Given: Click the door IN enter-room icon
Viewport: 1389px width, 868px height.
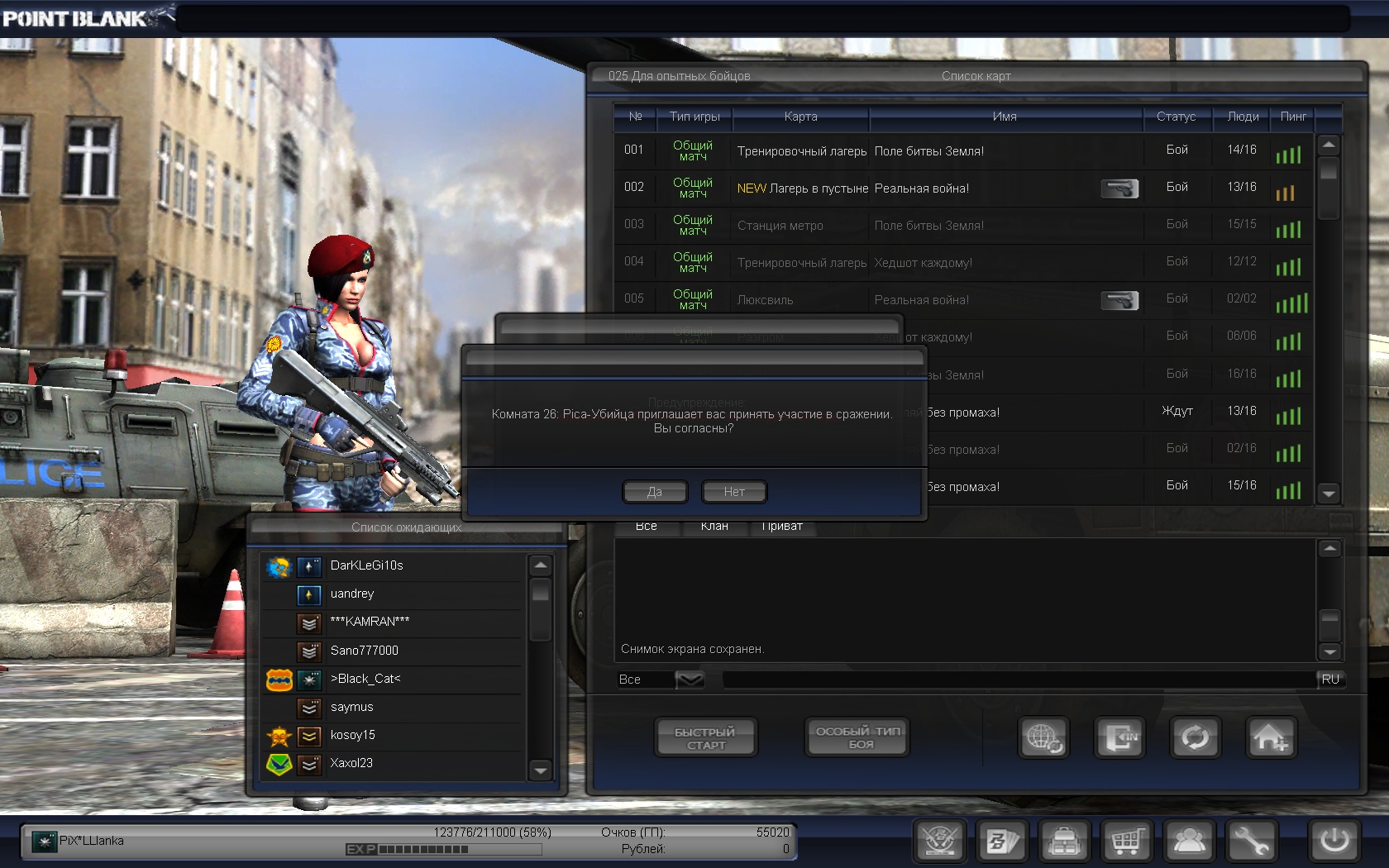Looking at the screenshot, I should pyautogui.click(x=1119, y=737).
